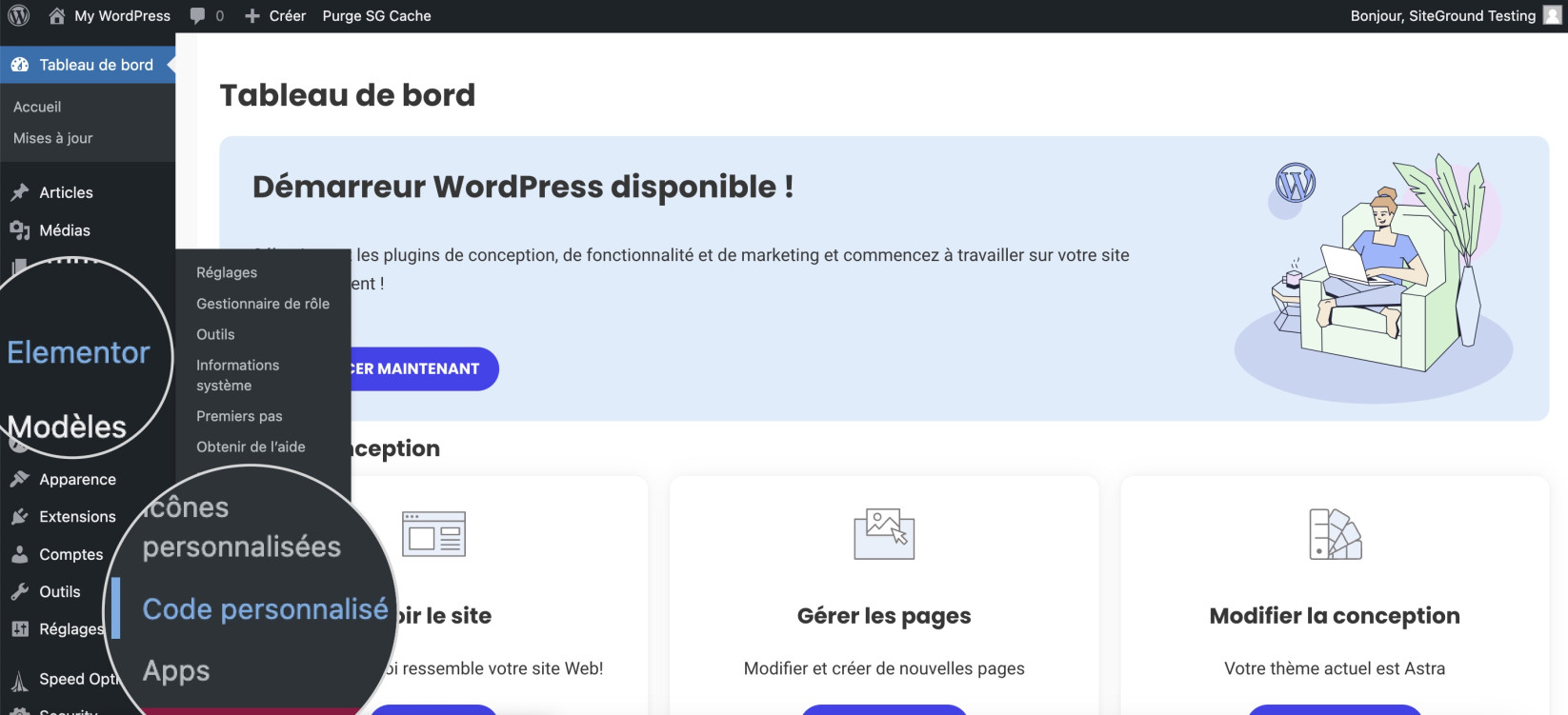Open the SiteGround Testing user avatar
The image size is (1568, 715).
(x=1553, y=15)
